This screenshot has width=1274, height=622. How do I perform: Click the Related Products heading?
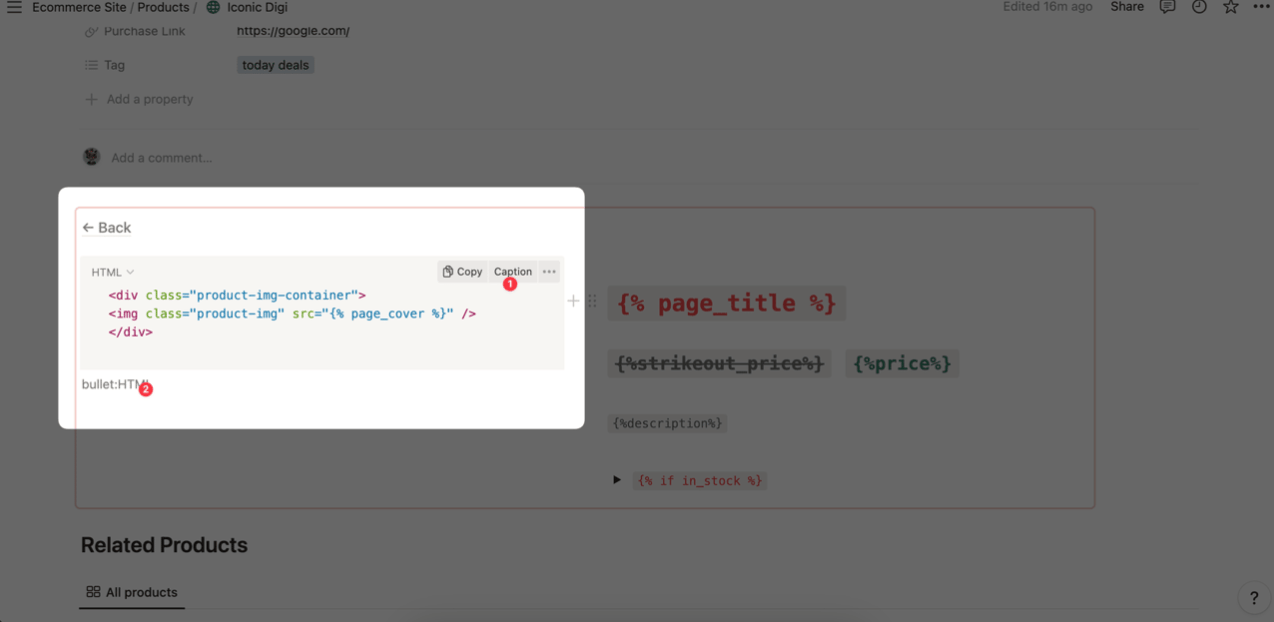coord(164,545)
